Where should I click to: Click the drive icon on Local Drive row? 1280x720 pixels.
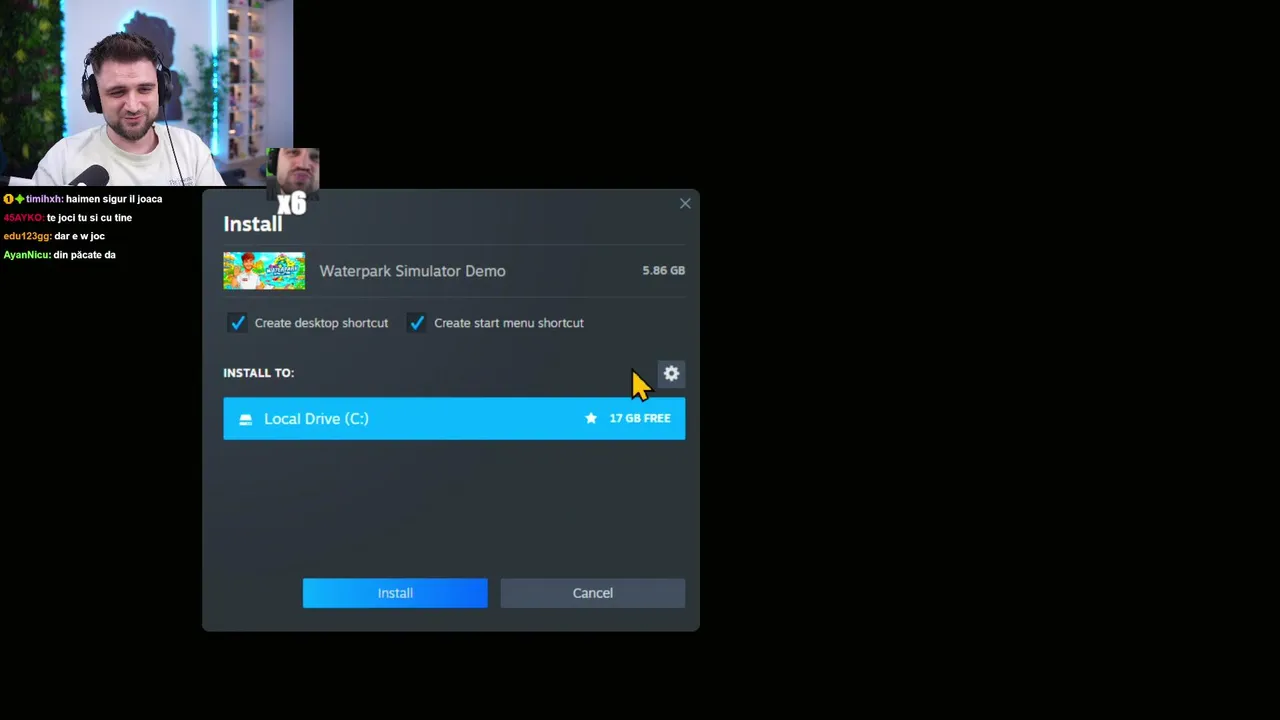245,419
